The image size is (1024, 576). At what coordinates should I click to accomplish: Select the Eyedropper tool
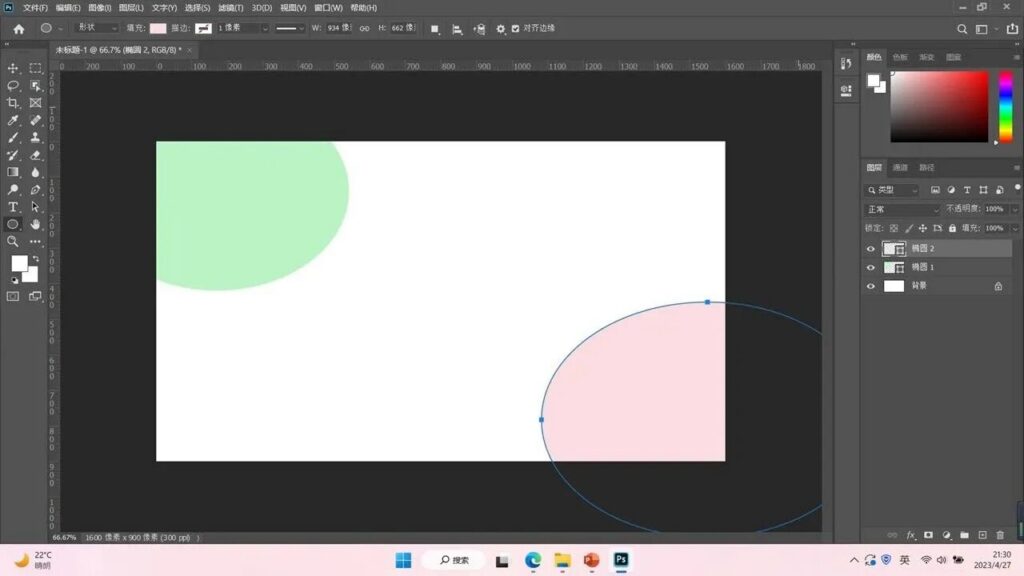[13, 120]
